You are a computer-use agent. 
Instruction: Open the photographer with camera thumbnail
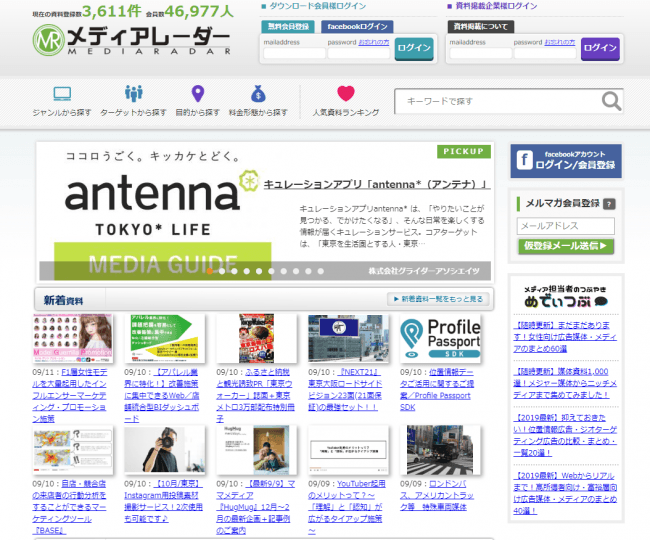point(165,450)
